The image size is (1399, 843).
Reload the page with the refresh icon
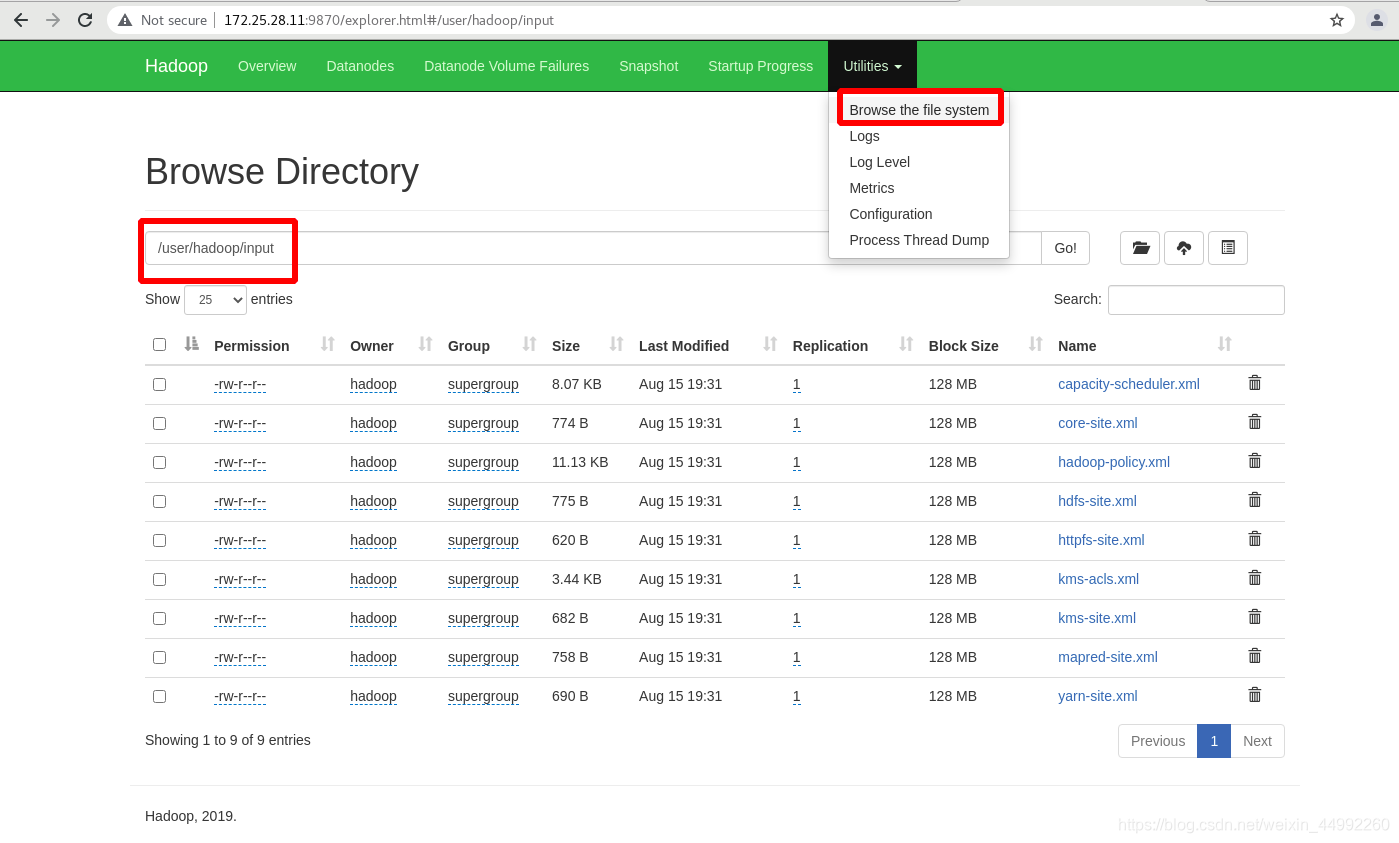coord(85,20)
